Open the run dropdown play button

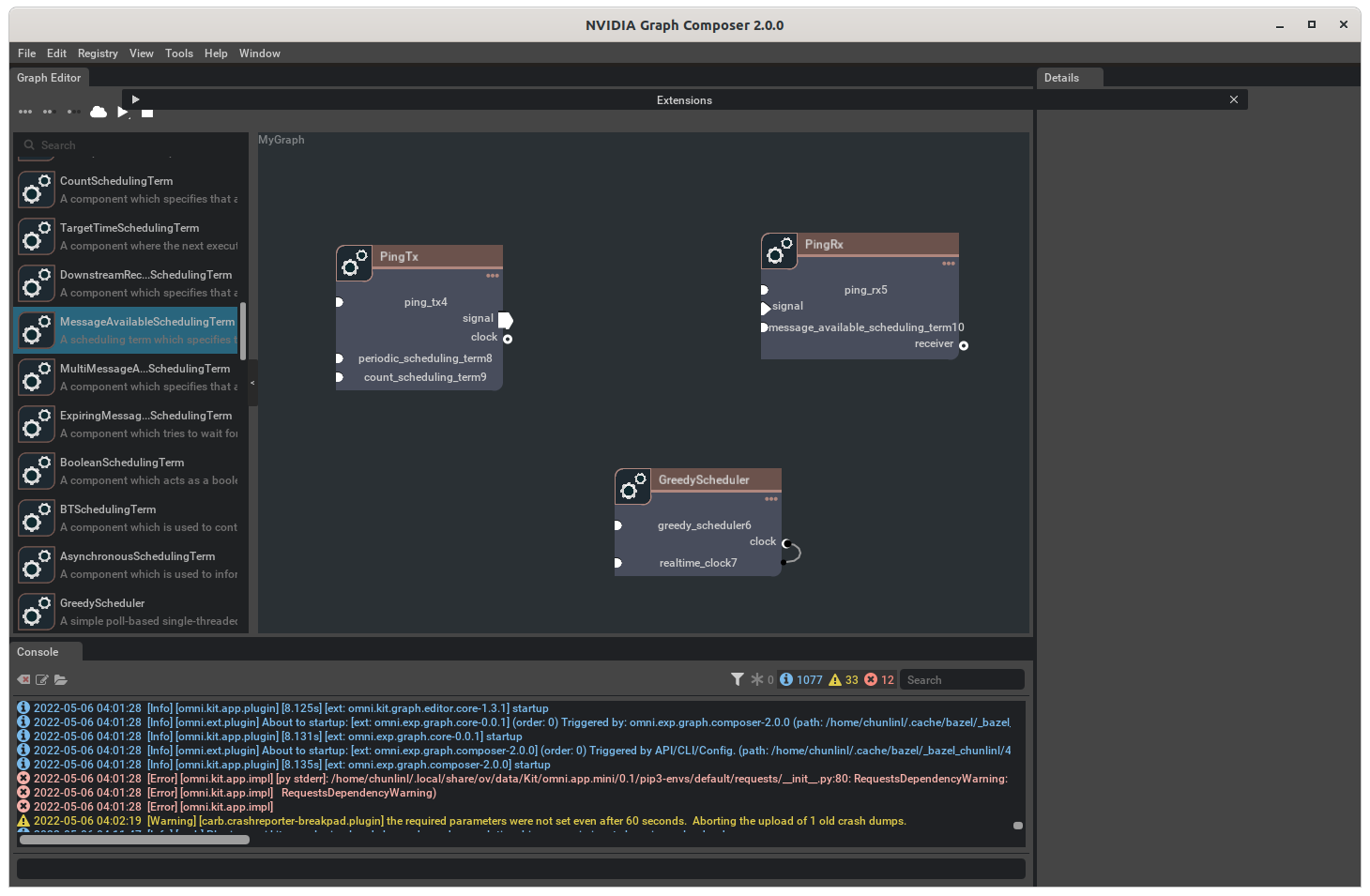click(123, 113)
